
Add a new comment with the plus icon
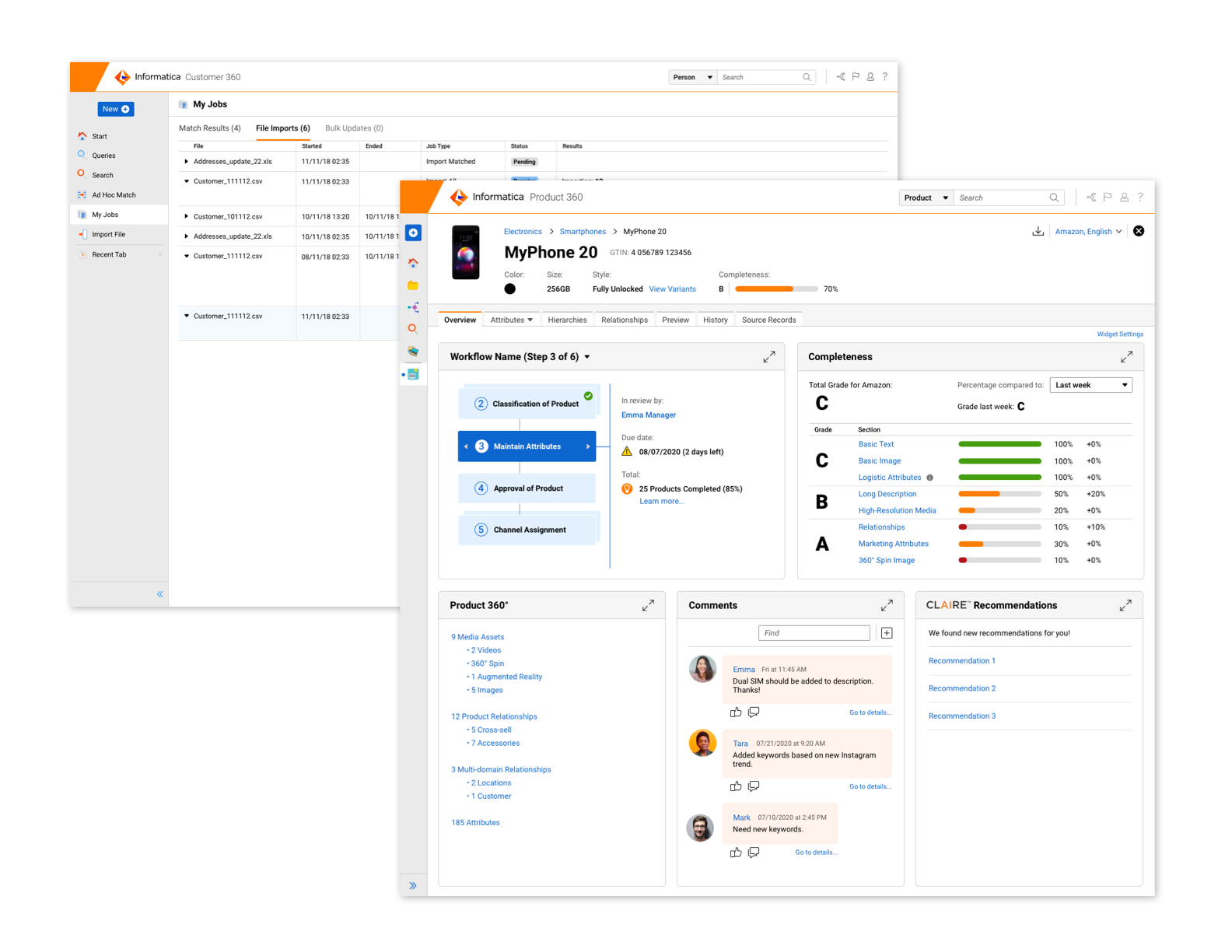click(887, 633)
